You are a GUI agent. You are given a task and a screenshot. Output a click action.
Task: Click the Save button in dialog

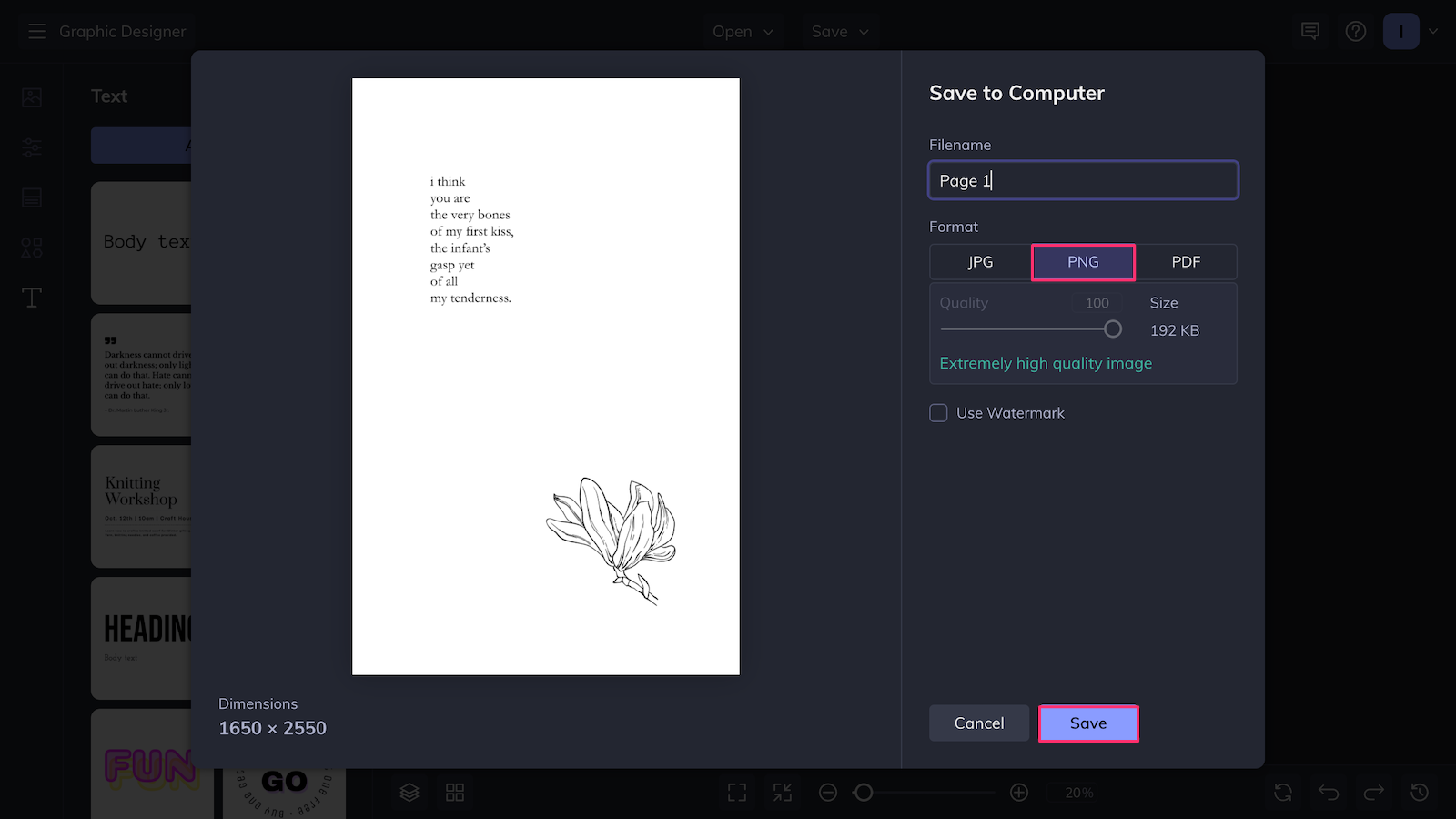tap(1088, 723)
